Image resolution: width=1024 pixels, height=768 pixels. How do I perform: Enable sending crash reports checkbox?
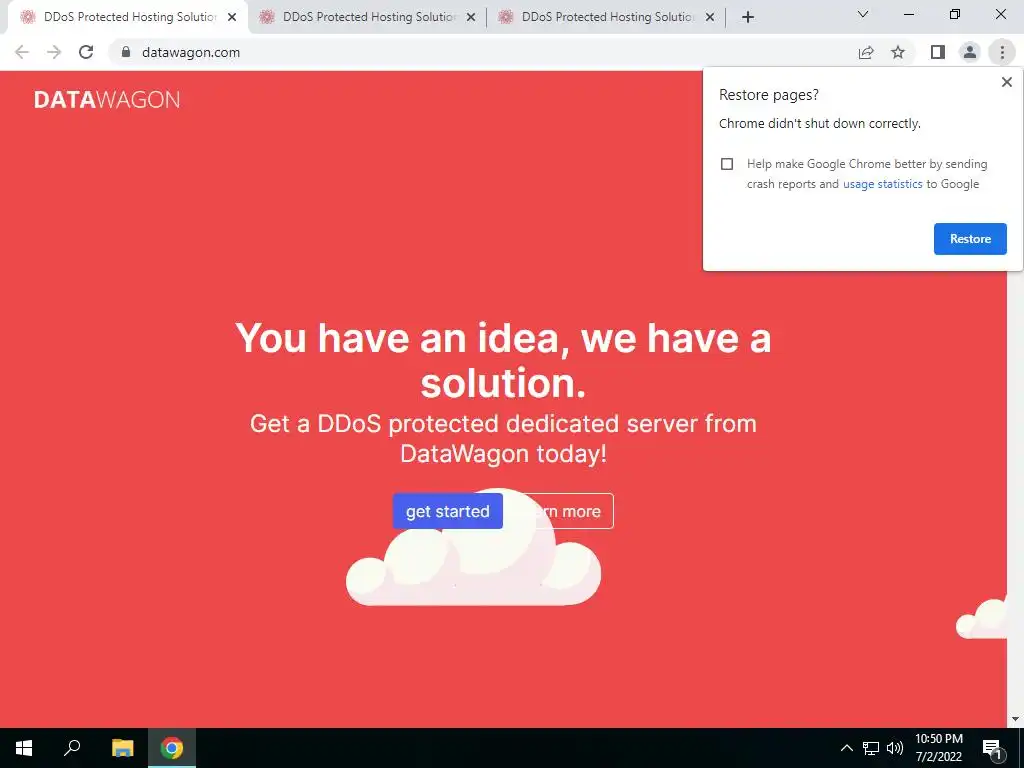tap(727, 164)
